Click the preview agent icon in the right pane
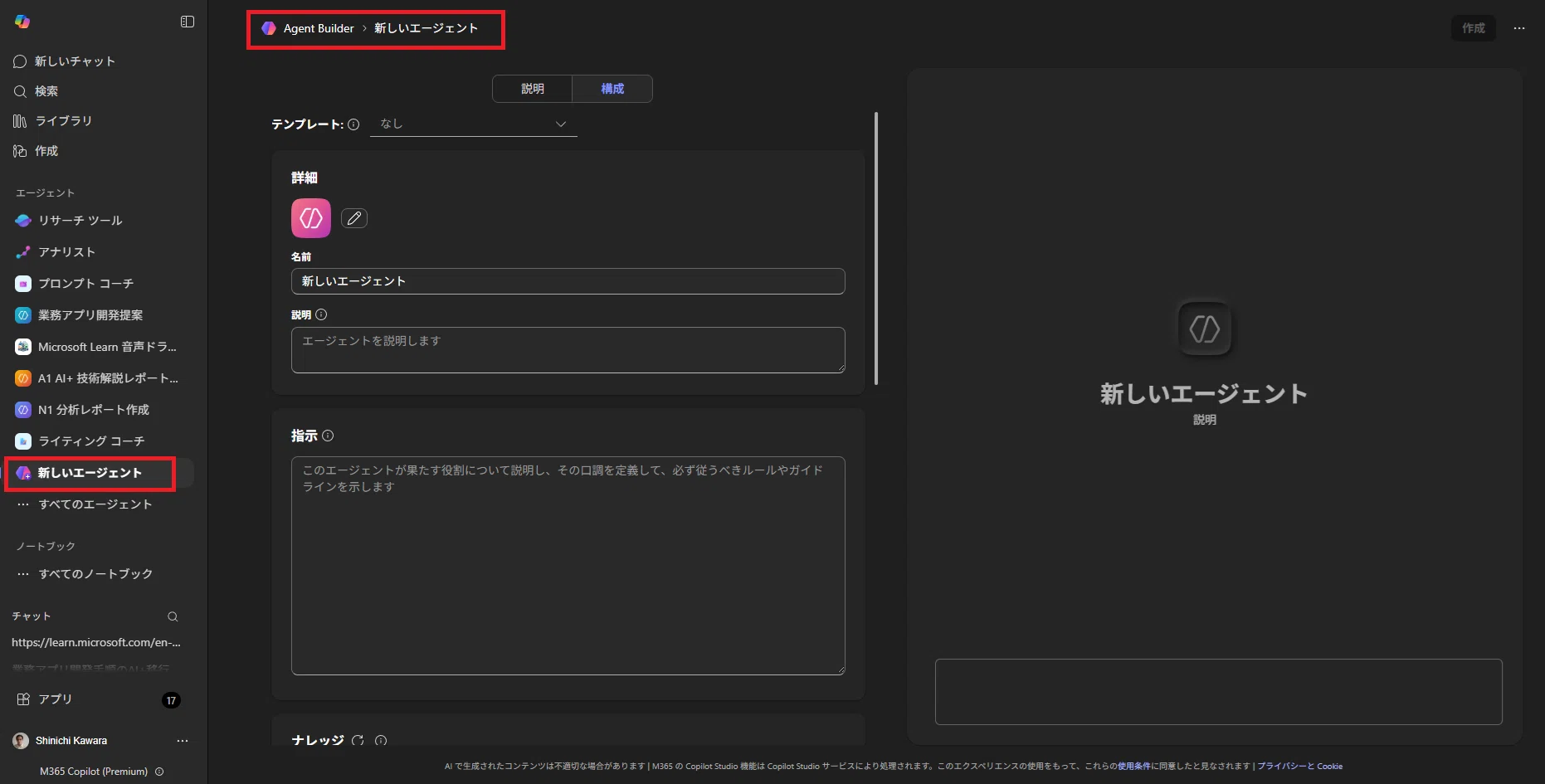The height and width of the screenshot is (784, 1545). click(1205, 329)
